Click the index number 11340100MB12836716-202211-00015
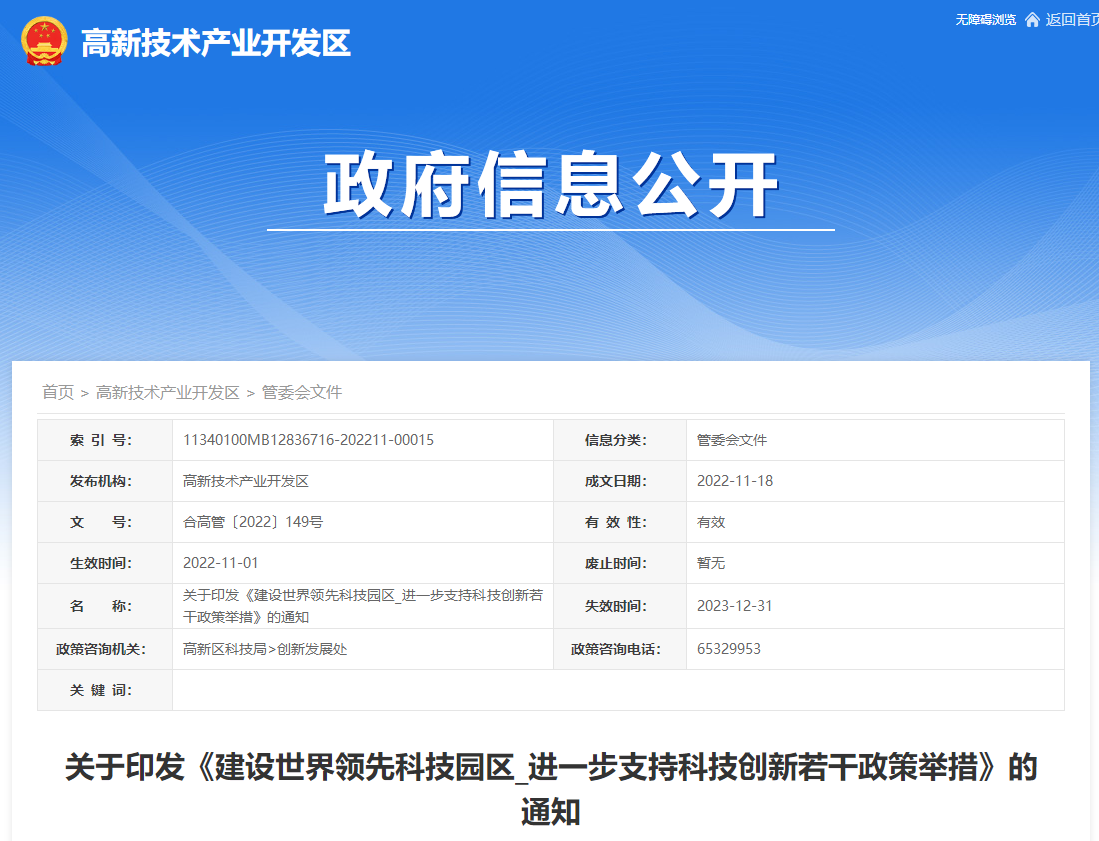This screenshot has height=841, width=1099. tap(308, 440)
